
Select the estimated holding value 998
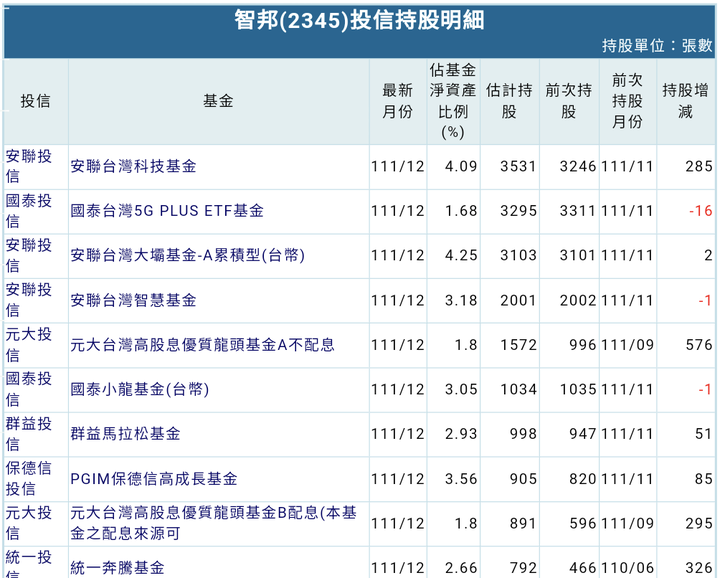click(x=523, y=434)
